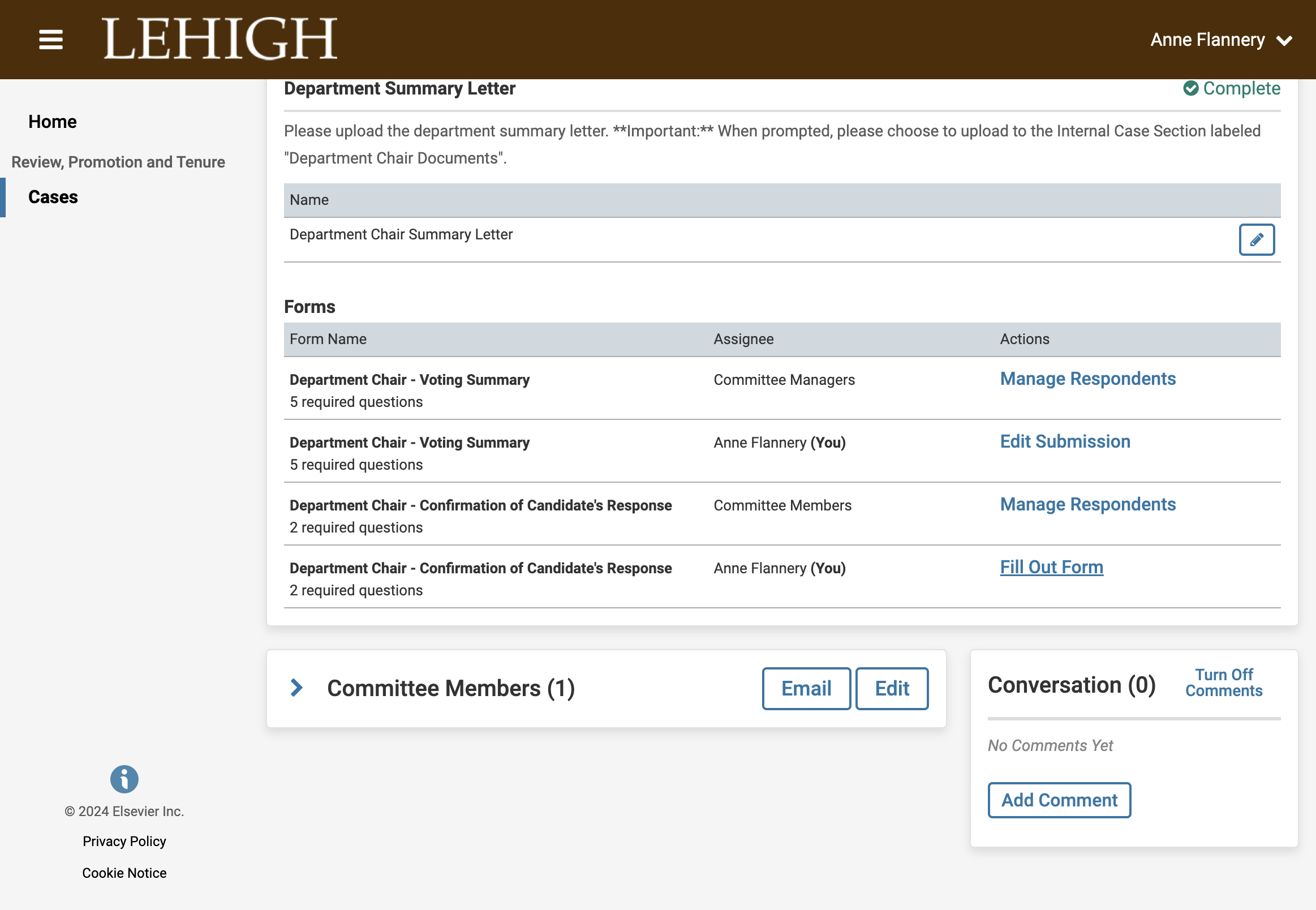Click the LEHIGH logo

tap(220, 38)
